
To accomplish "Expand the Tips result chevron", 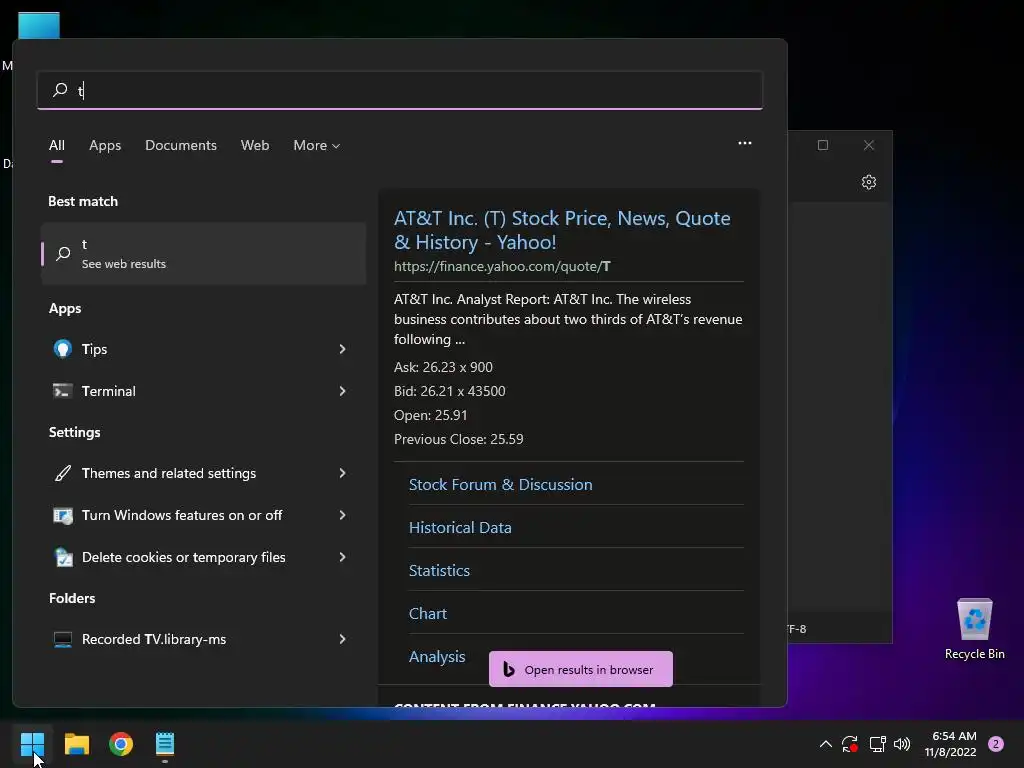I will point(342,349).
